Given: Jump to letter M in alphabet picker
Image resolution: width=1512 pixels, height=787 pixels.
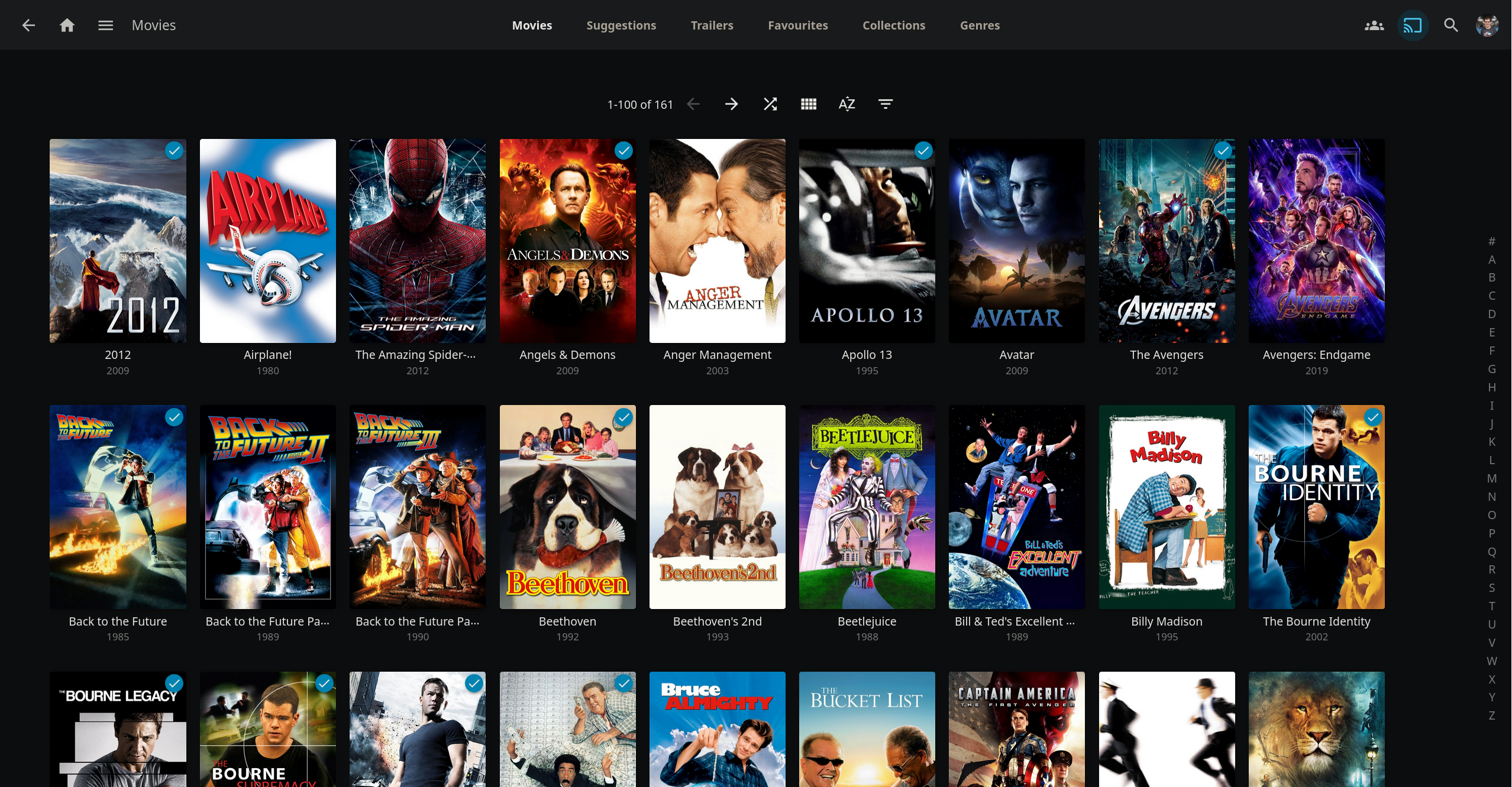Looking at the screenshot, I should 1492,478.
